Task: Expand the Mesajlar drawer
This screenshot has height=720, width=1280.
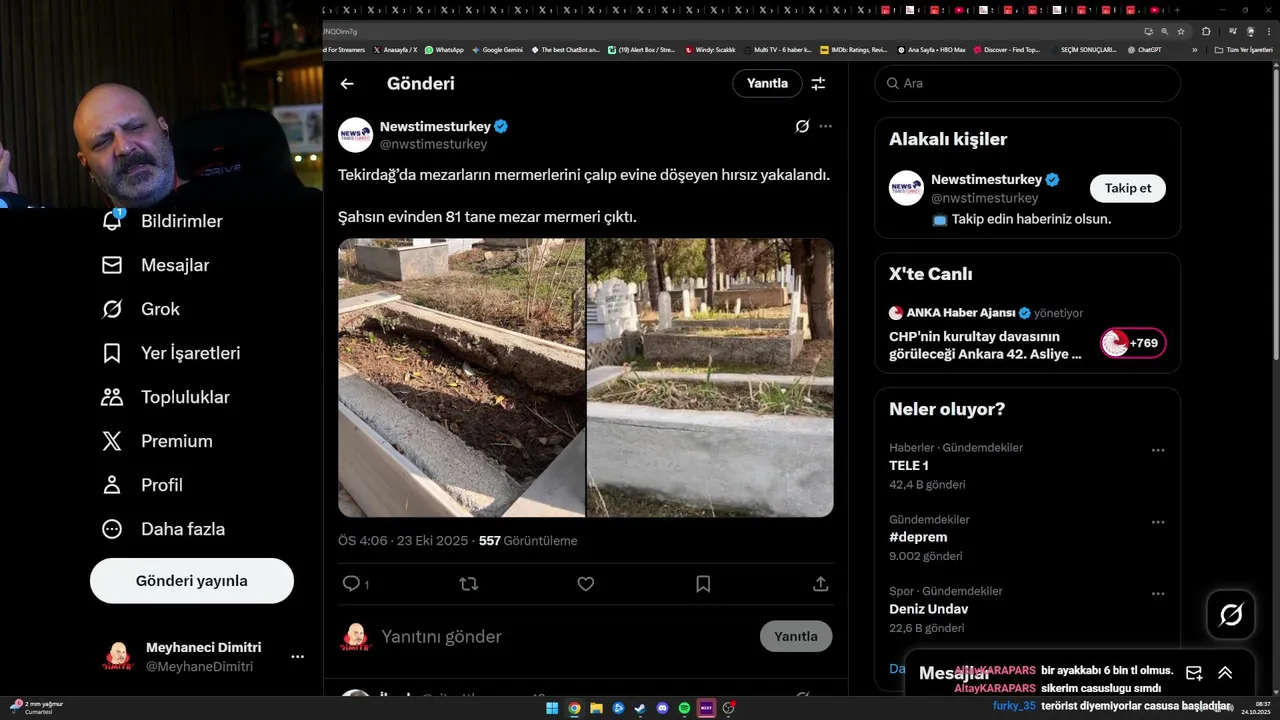Action: pos(1225,673)
